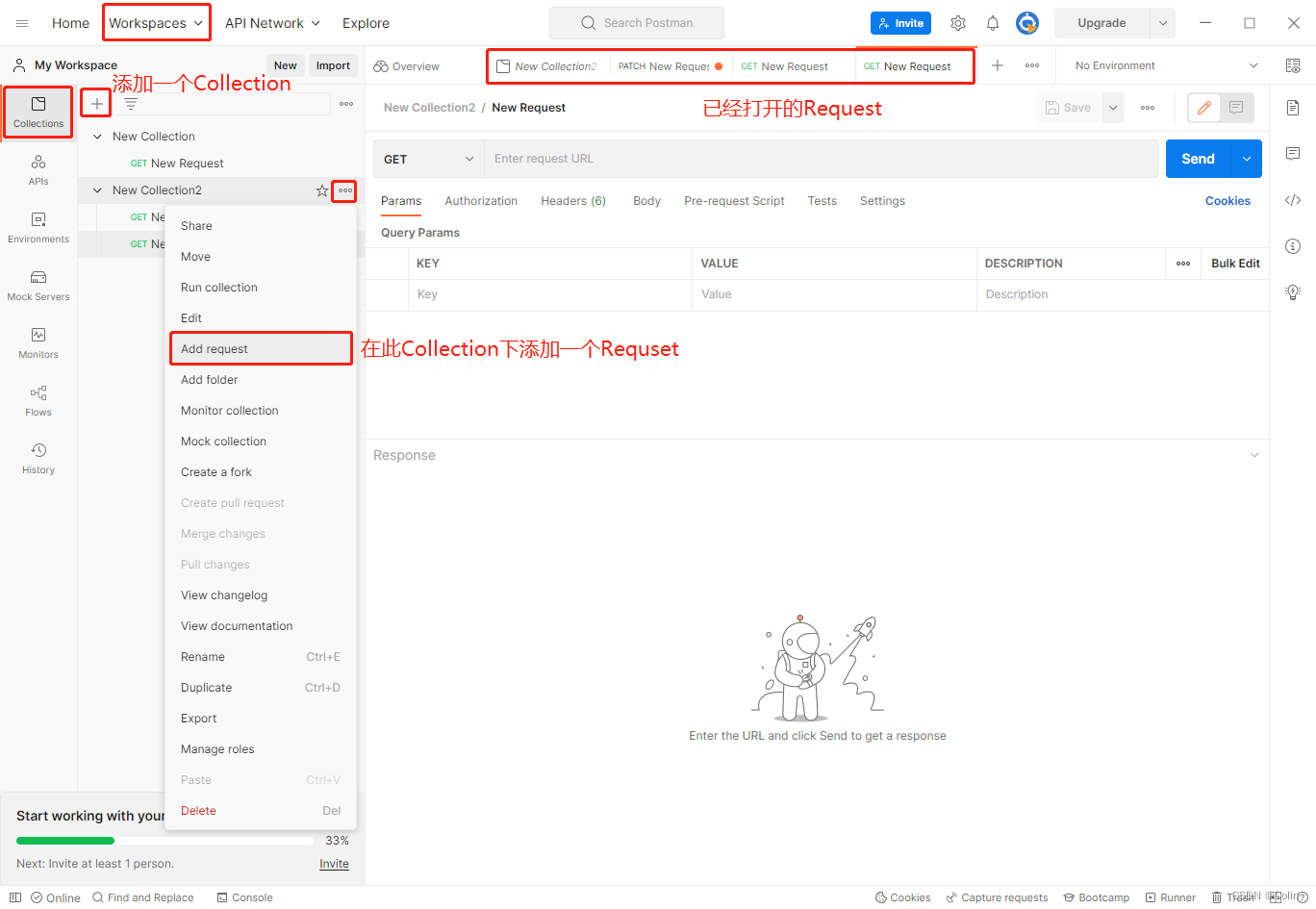Image resolution: width=1316 pixels, height=909 pixels.
Task: Open Related requests lightbulb icon
Action: (x=1293, y=292)
